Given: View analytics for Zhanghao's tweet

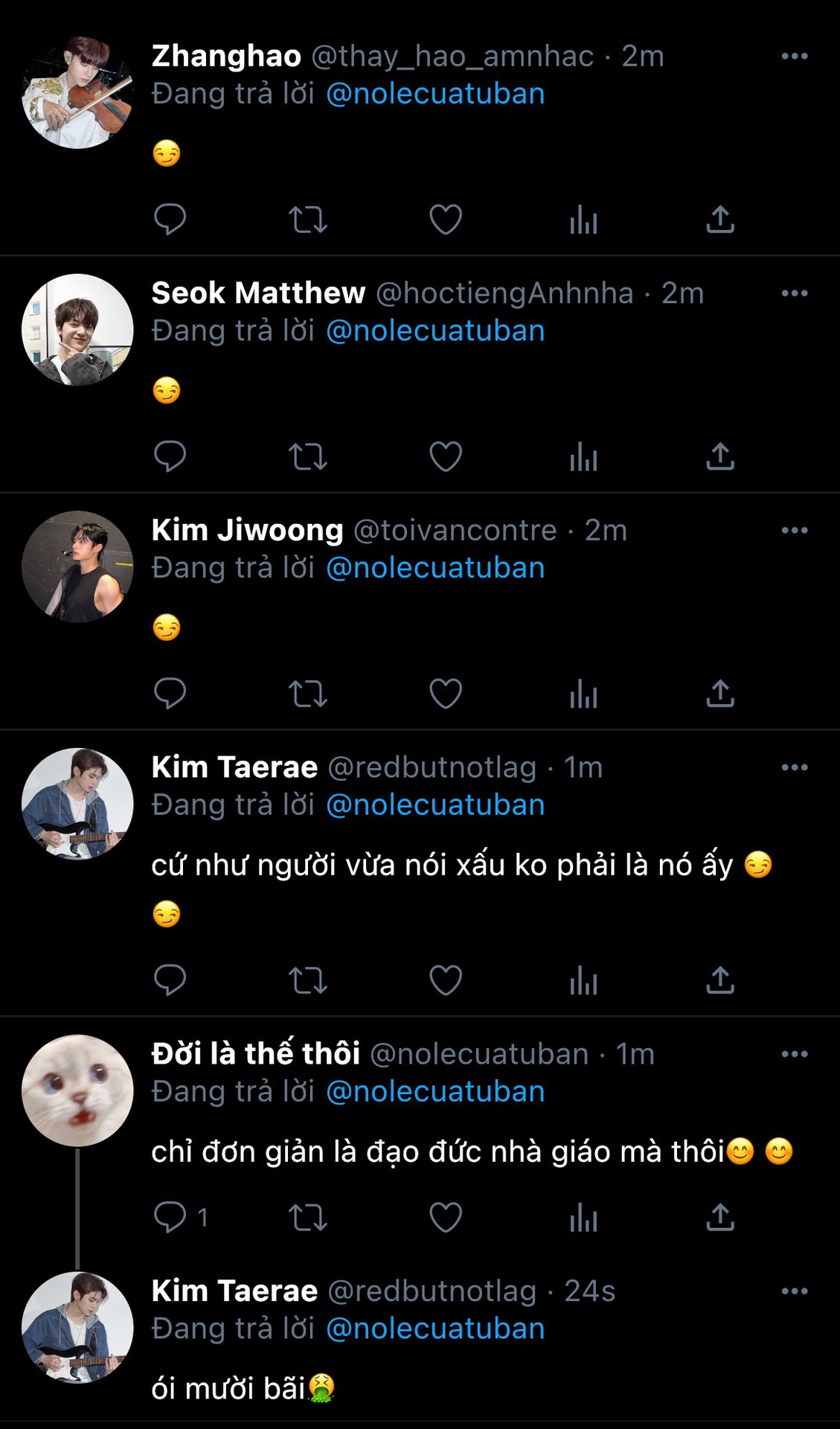Looking at the screenshot, I should [x=583, y=220].
